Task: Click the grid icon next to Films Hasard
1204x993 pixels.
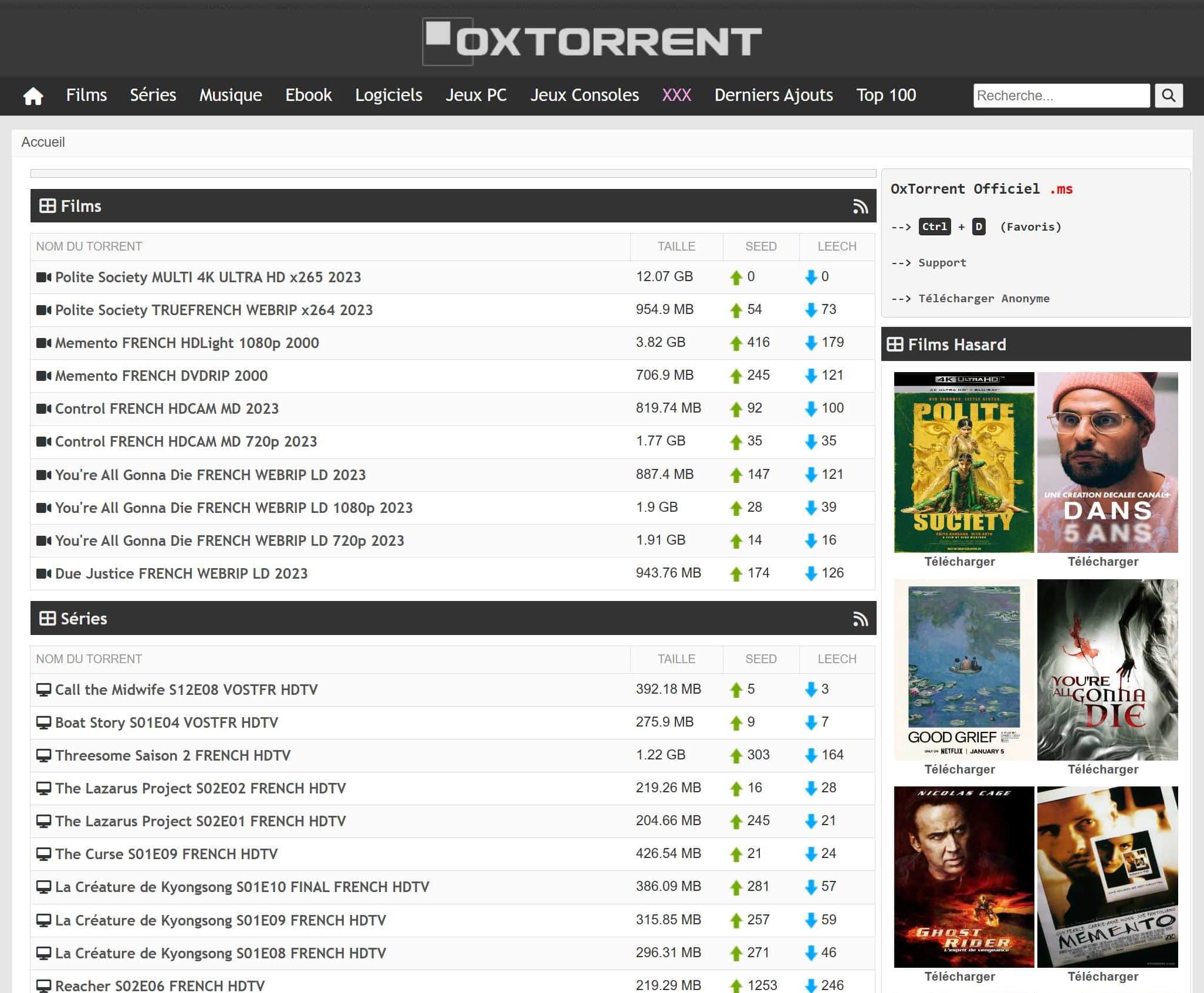Action: [x=897, y=344]
